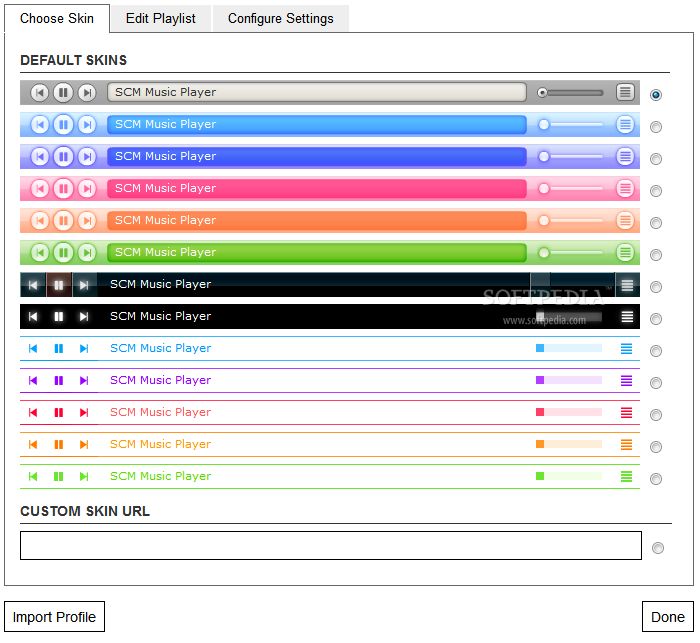This screenshot has width=700, height=643.
Task: Open the Configure Settings tab
Action: click(280, 18)
